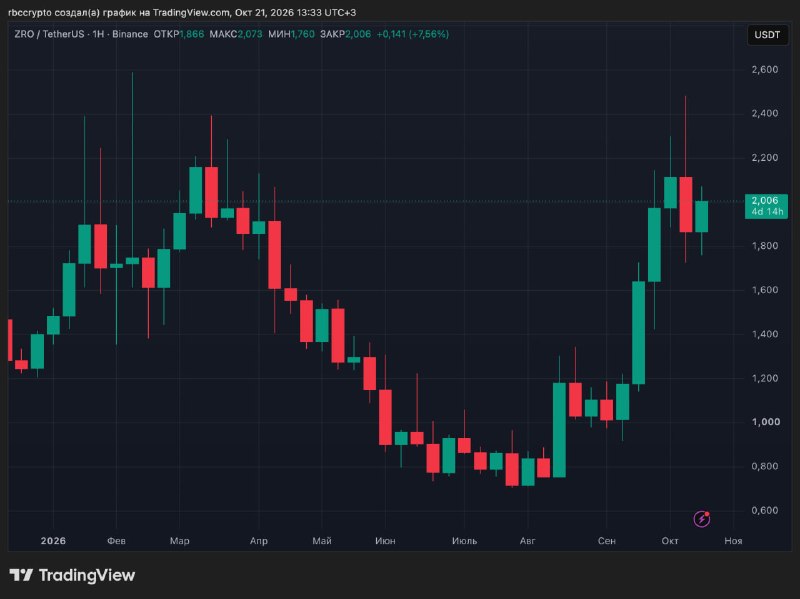Image resolution: width=800 pixels, height=599 pixels.
Task: Click the Ноя month label
Action: coord(733,541)
